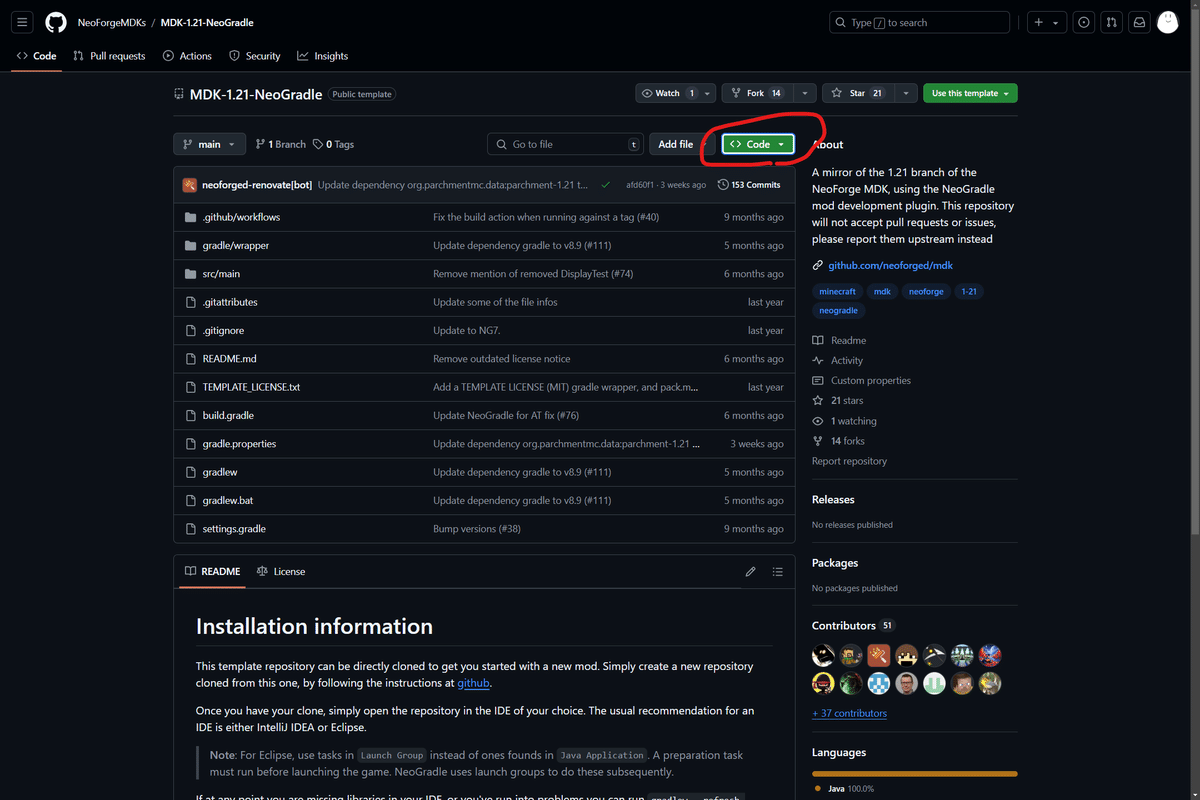
Task: Click the Fork button
Action: click(758, 93)
